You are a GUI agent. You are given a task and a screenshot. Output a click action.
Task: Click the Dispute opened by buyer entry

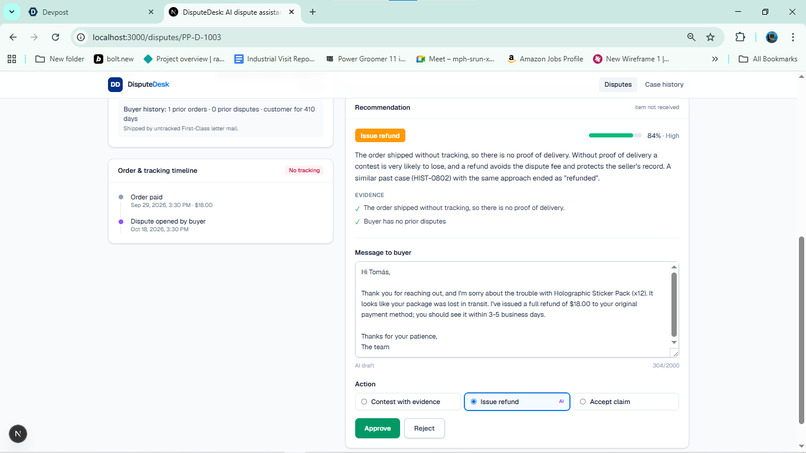[168, 225]
